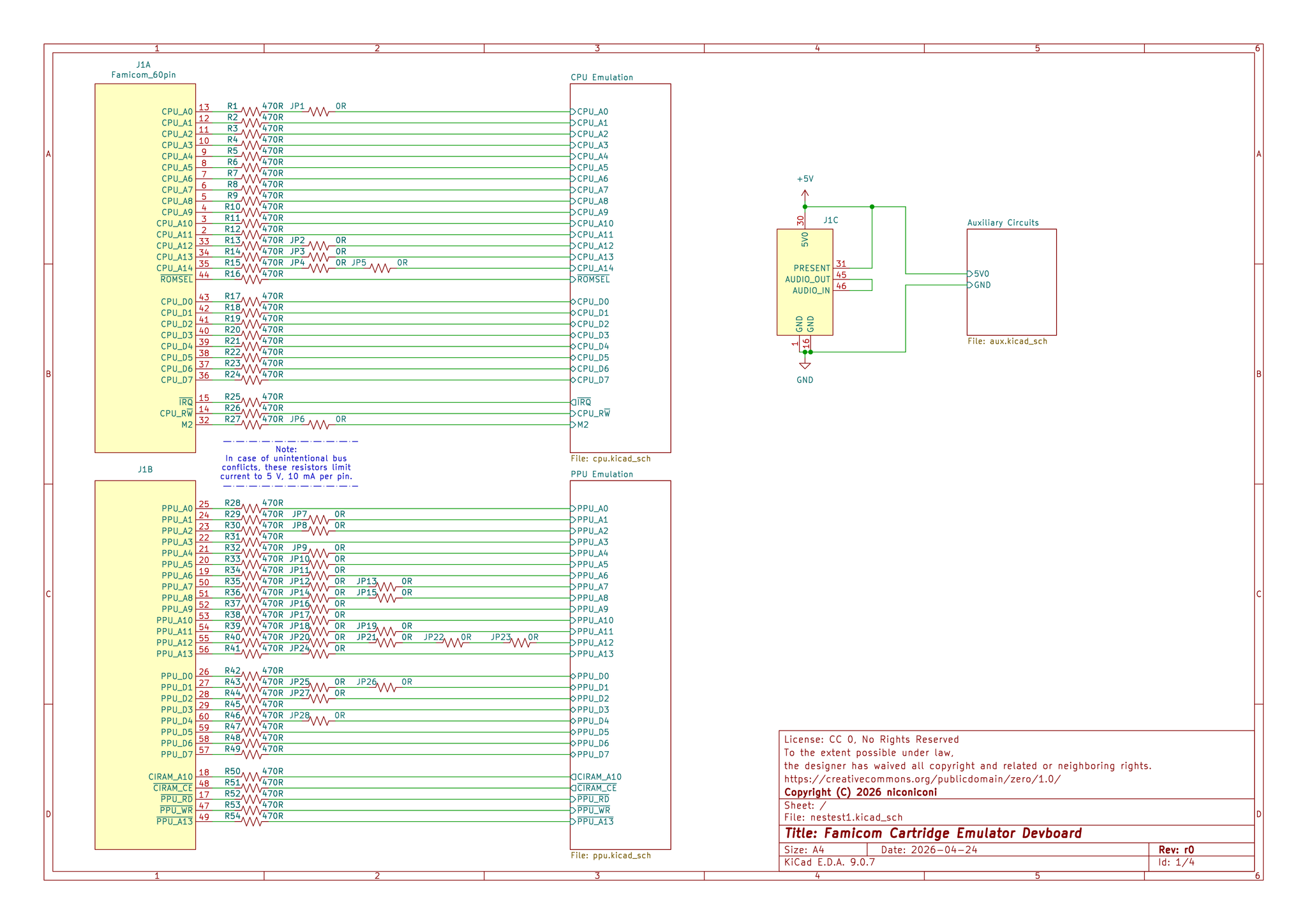Click the License: CC 0 line
1307x924 pixels.
click(x=871, y=740)
